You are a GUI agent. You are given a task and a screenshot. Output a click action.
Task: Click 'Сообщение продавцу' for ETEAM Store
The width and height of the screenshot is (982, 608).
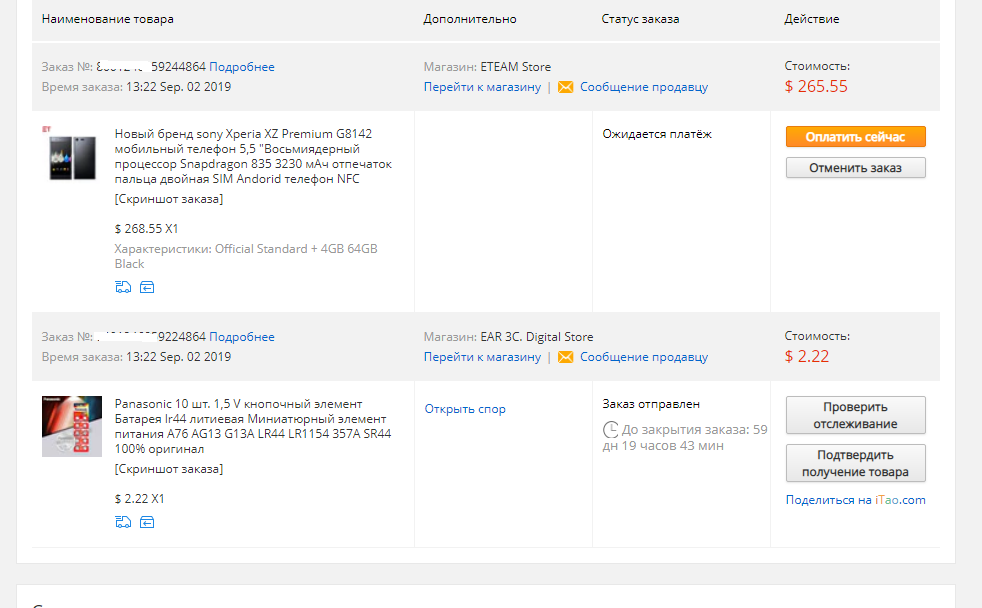pos(644,87)
